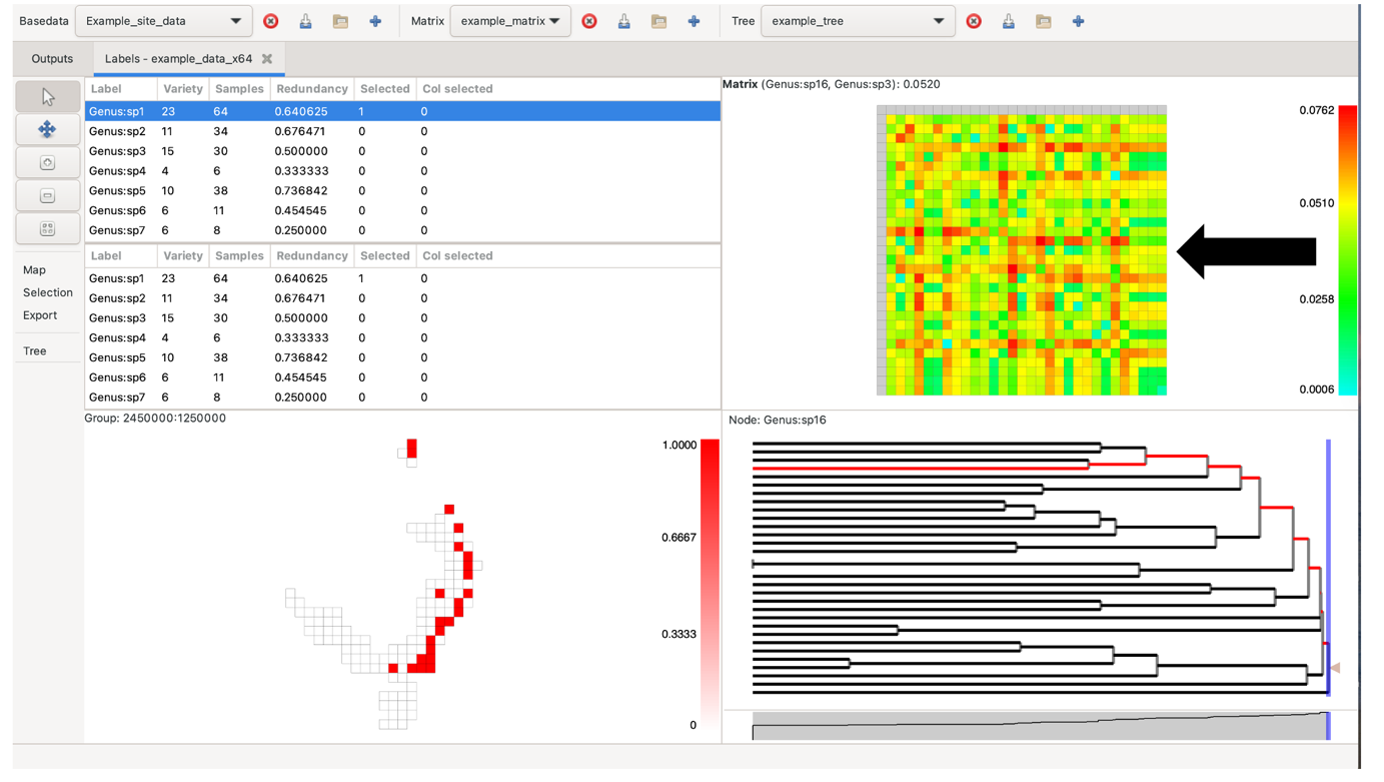Screen dimensions: 1384x782
Task: Expand the Matrix dropdown example_matrix
Action: click(510, 21)
